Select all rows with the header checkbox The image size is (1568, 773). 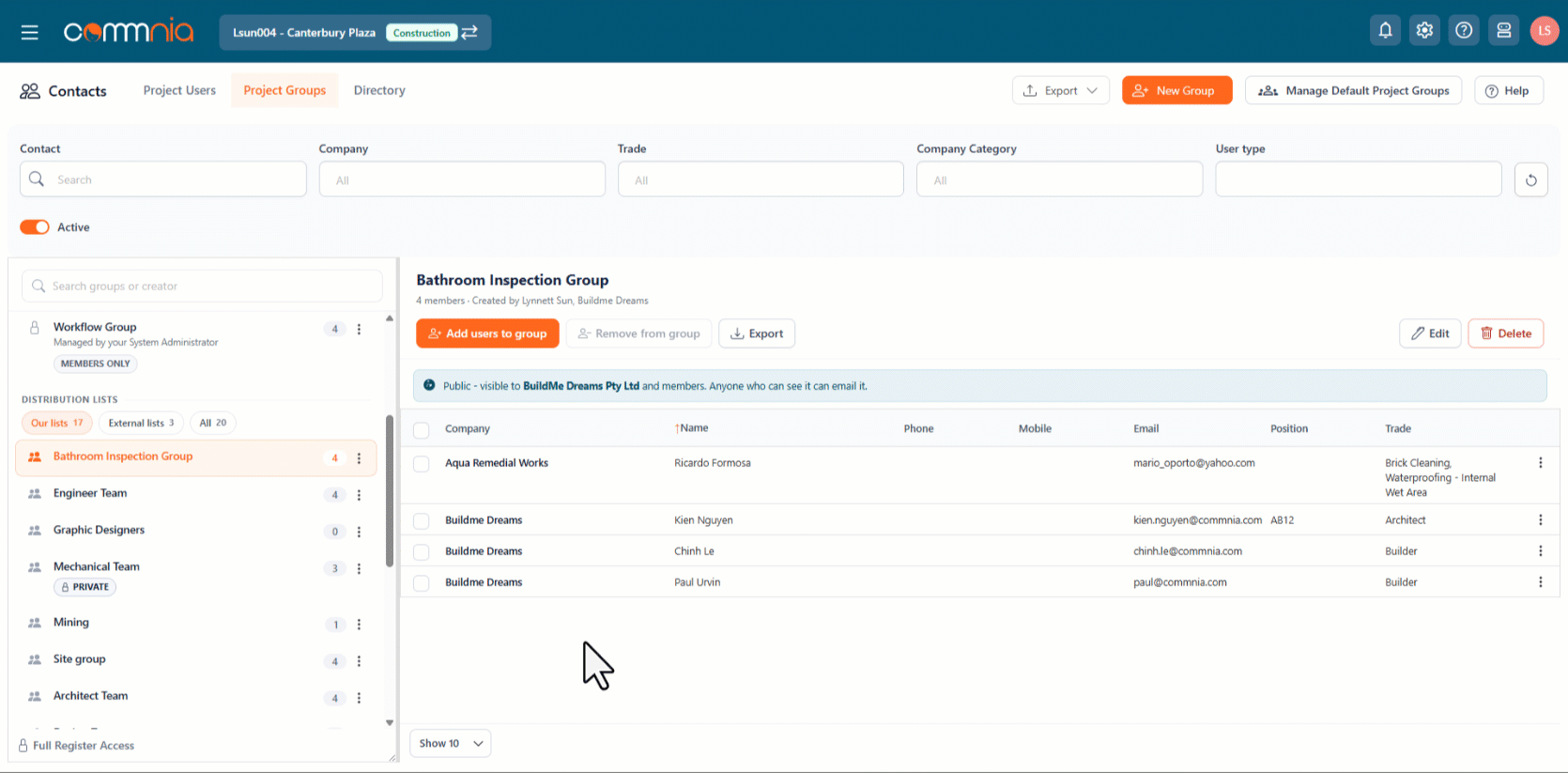coord(422,429)
